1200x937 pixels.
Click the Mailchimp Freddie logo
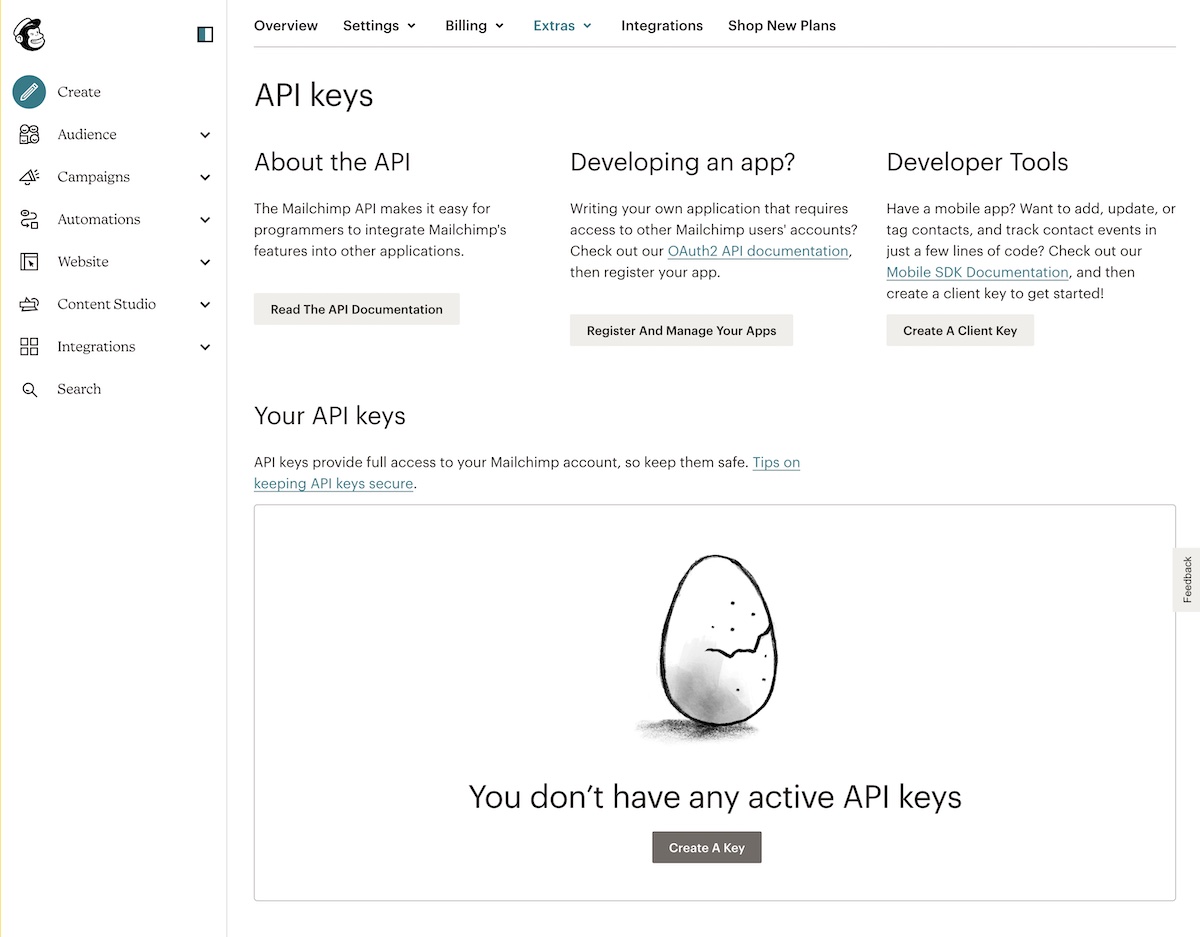pyautogui.click(x=29, y=34)
